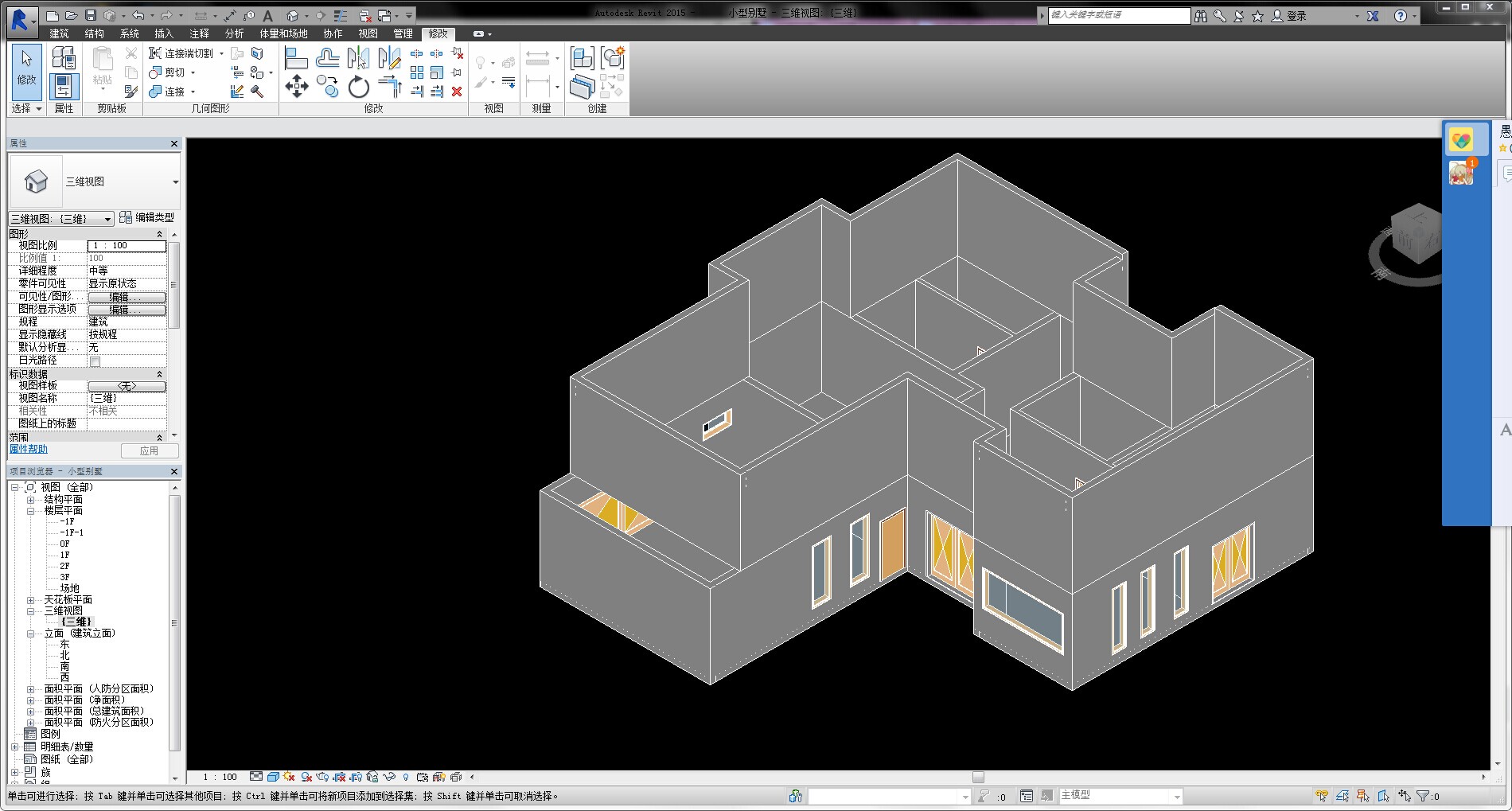Select the Align tool in Modify panel
Image resolution: width=1512 pixels, height=811 pixels.
[x=296, y=58]
